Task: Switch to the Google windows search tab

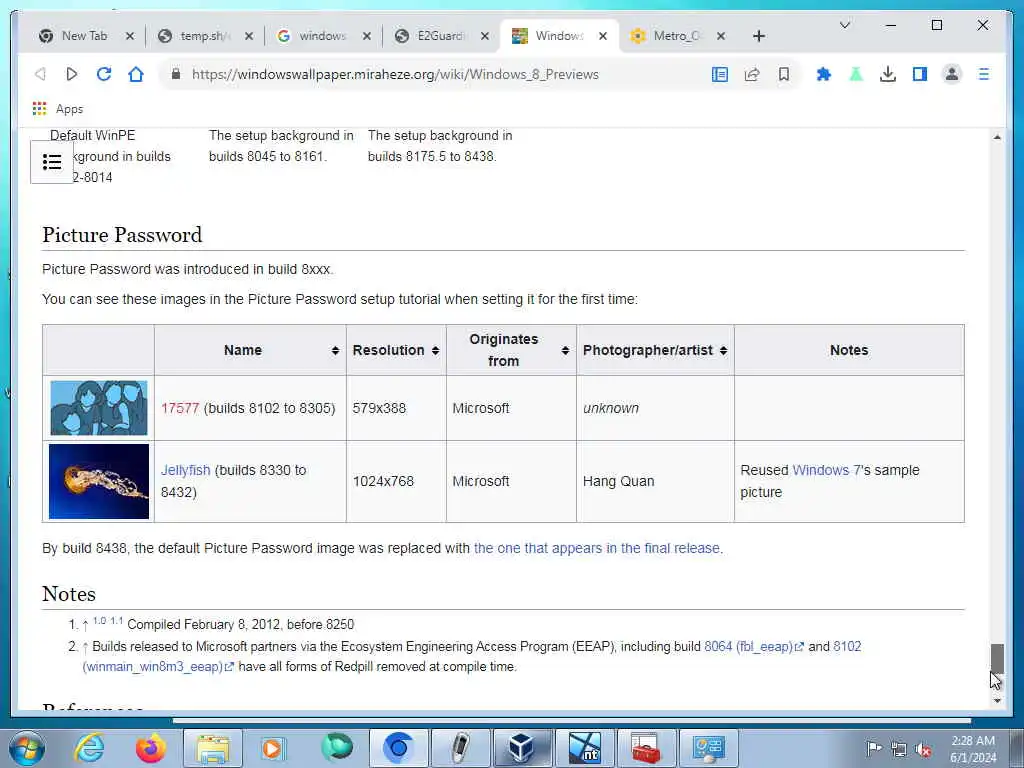Action: [x=322, y=36]
